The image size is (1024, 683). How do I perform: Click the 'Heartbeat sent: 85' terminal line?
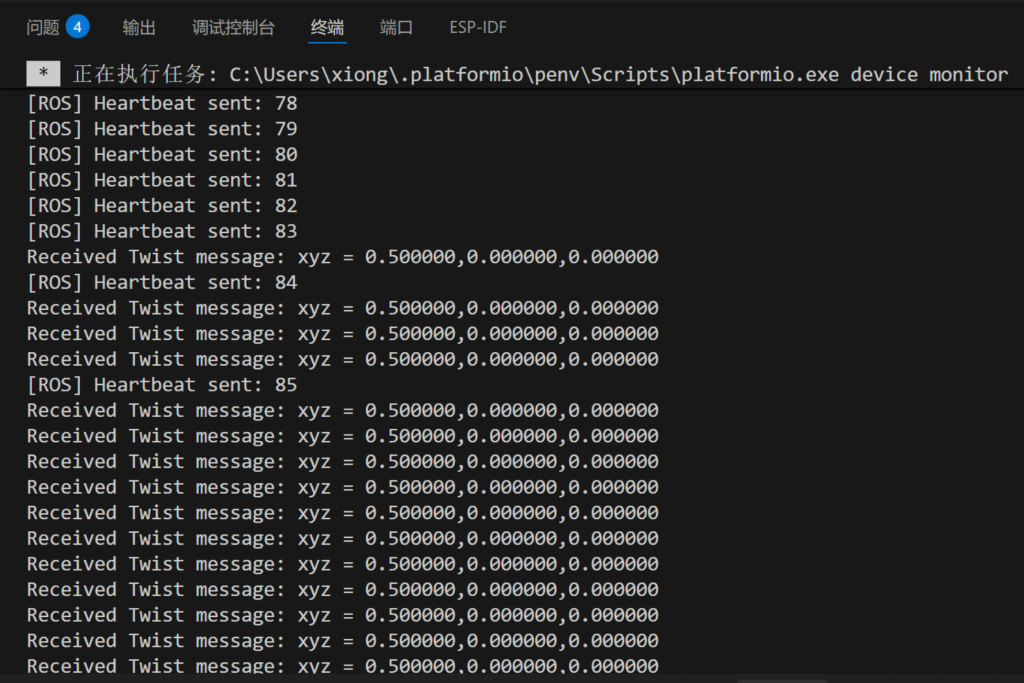[162, 385]
